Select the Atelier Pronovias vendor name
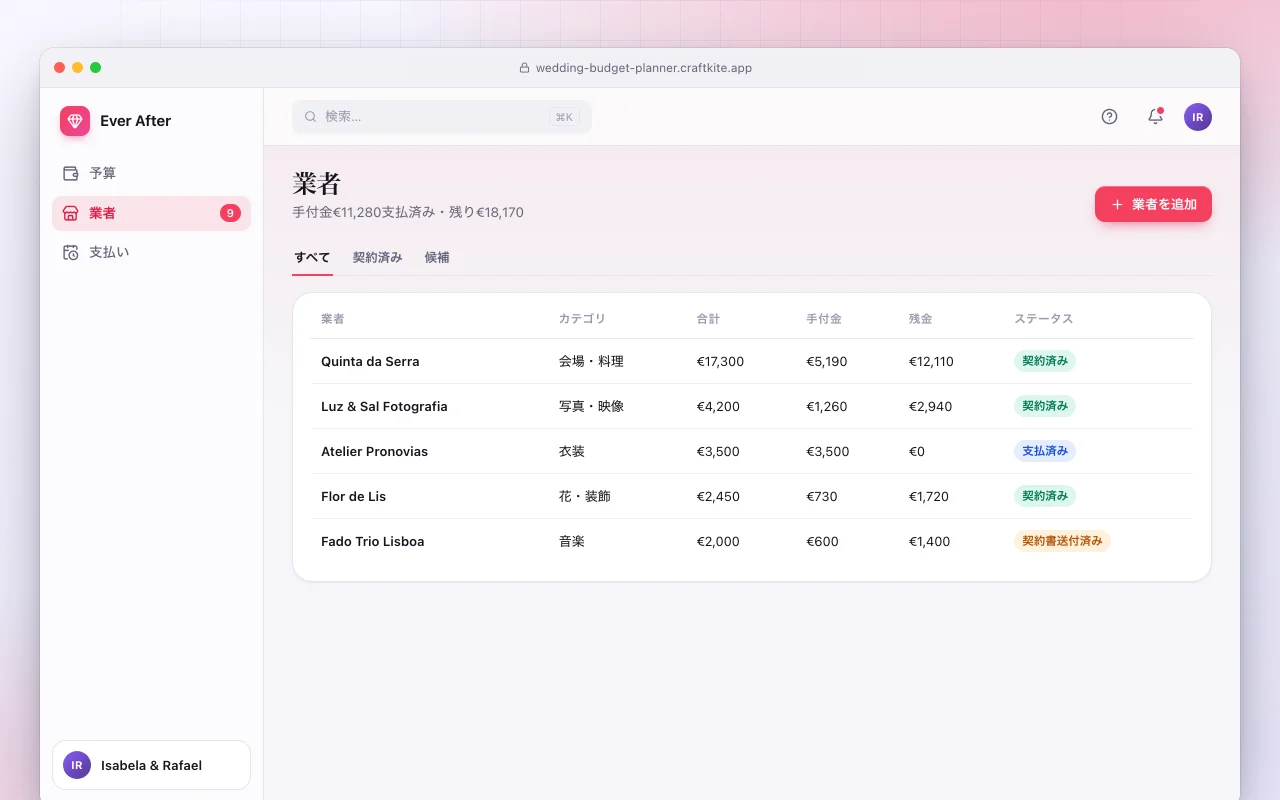 [374, 452]
